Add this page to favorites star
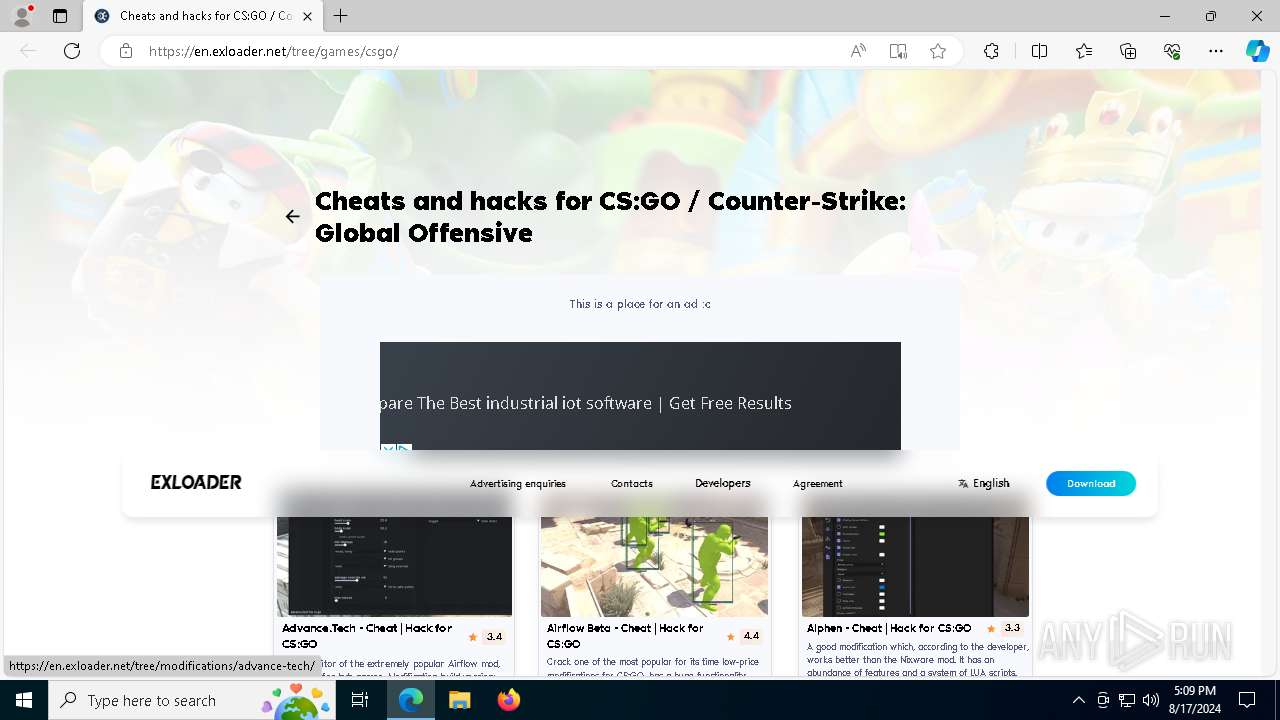Image resolution: width=1280 pixels, height=720 pixels. [x=938, y=51]
